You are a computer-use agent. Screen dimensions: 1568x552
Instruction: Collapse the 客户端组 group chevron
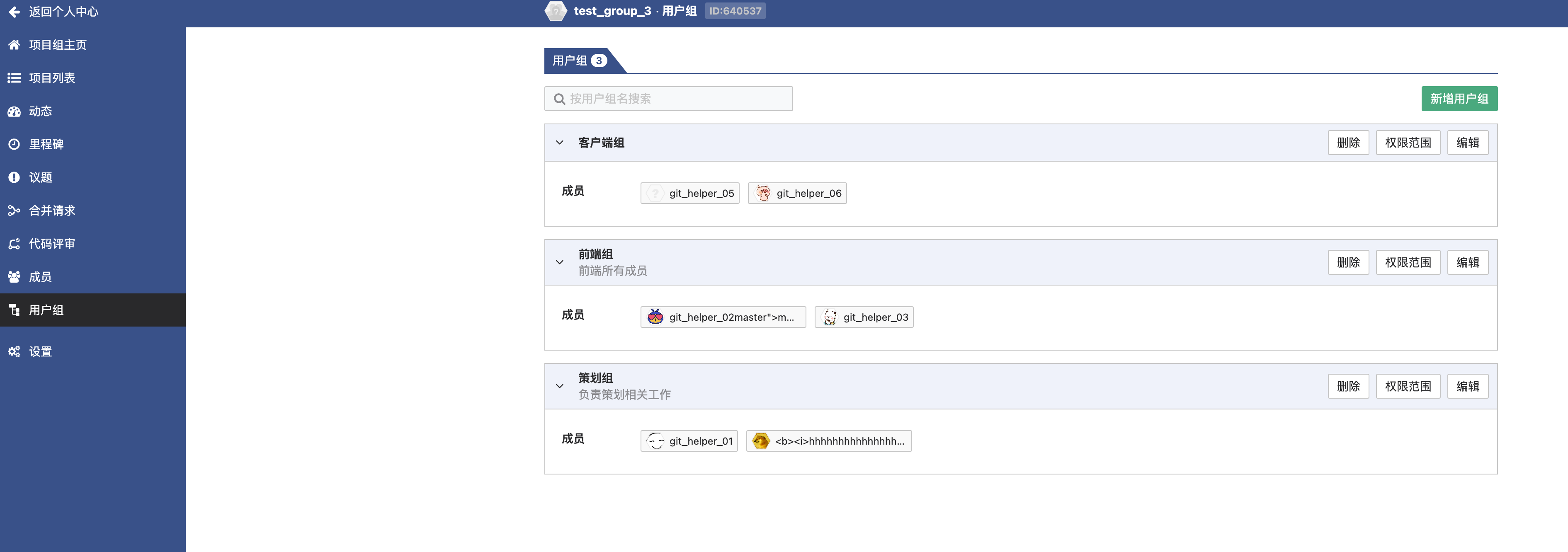[x=559, y=143]
